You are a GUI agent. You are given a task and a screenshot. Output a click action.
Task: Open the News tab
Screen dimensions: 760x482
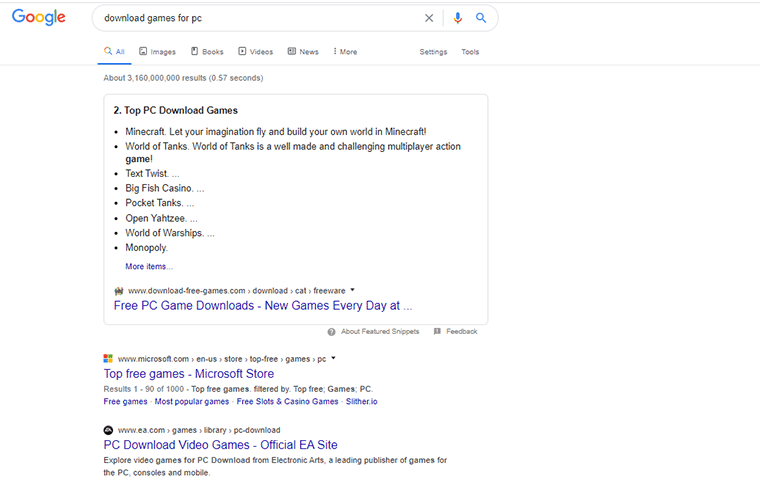(x=303, y=51)
